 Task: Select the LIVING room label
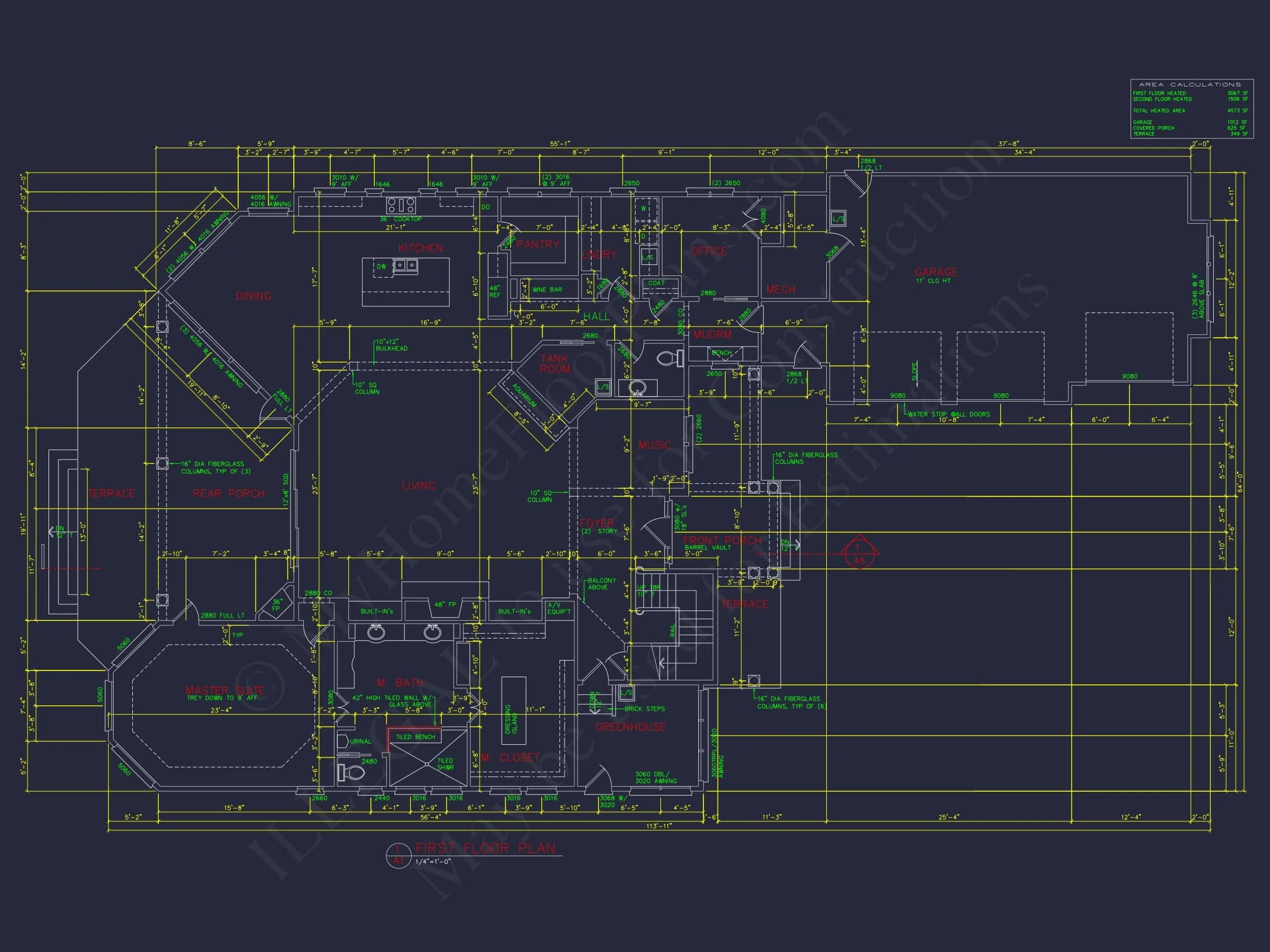pyautogui.click(x=418, y=485)
